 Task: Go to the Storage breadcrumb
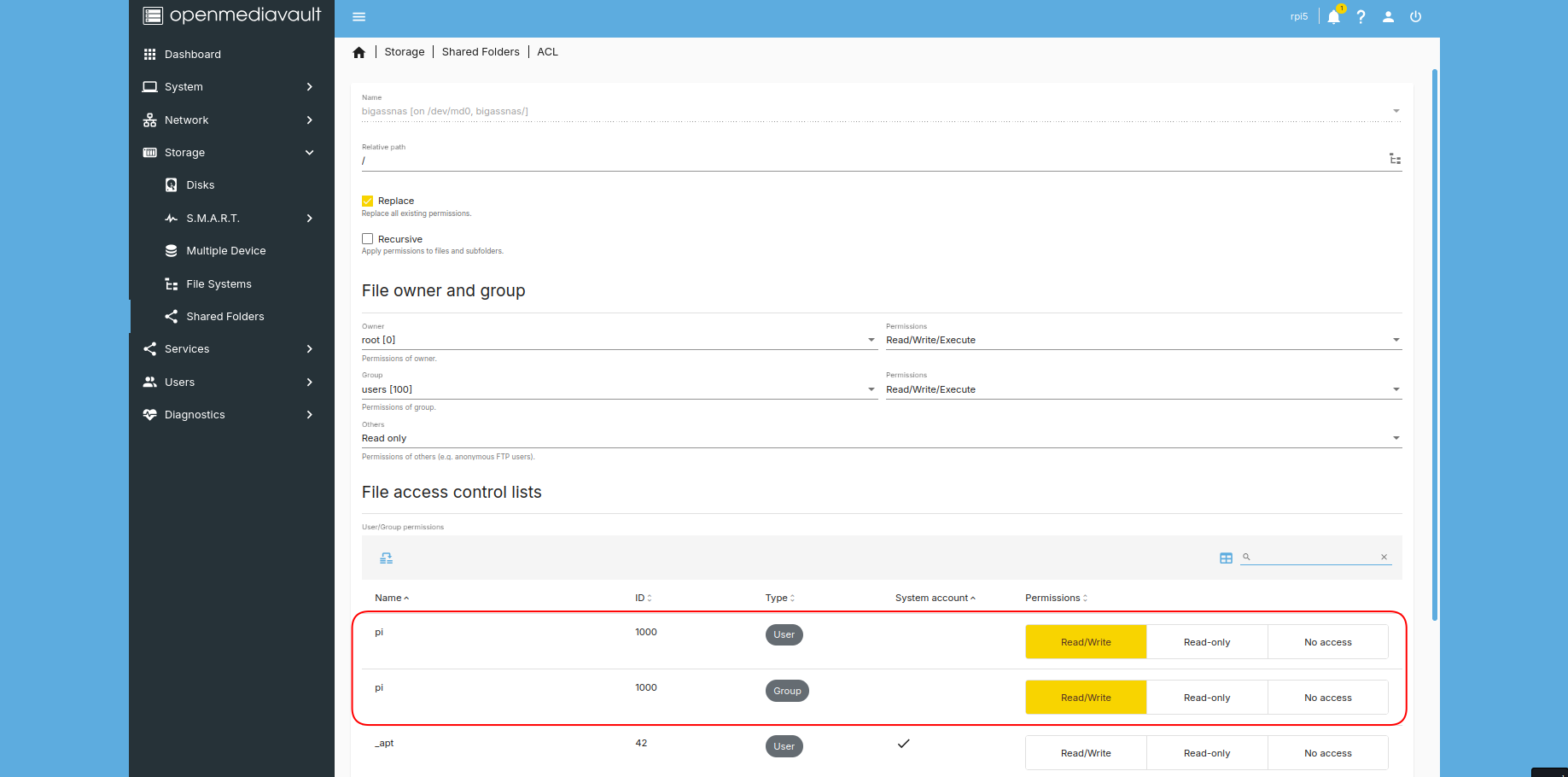click(x=405, y=52)
